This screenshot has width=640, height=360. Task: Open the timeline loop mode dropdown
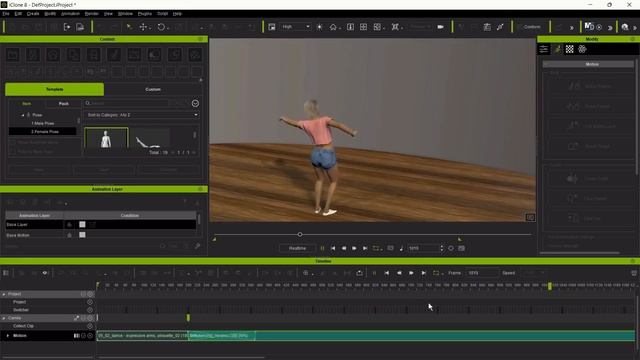(438, 273)
